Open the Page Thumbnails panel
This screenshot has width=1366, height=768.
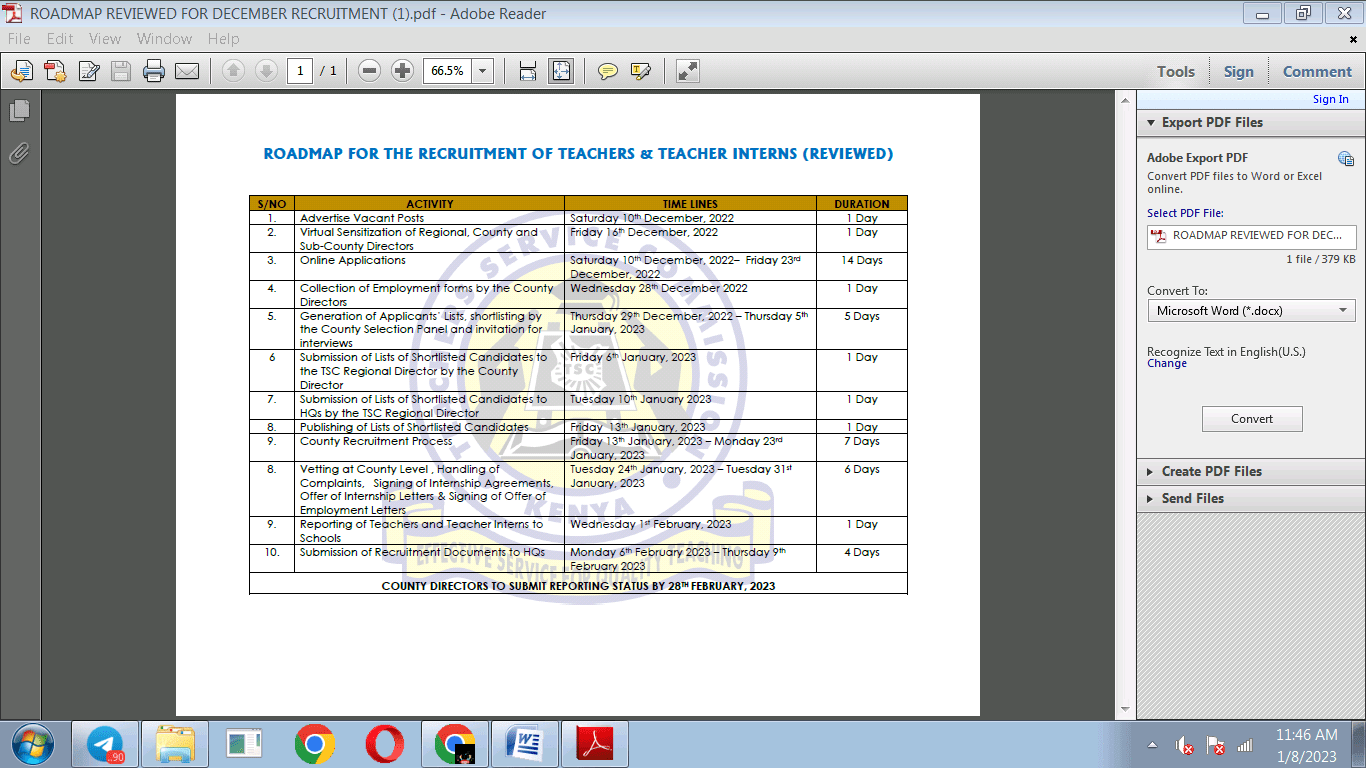(19, 110)
